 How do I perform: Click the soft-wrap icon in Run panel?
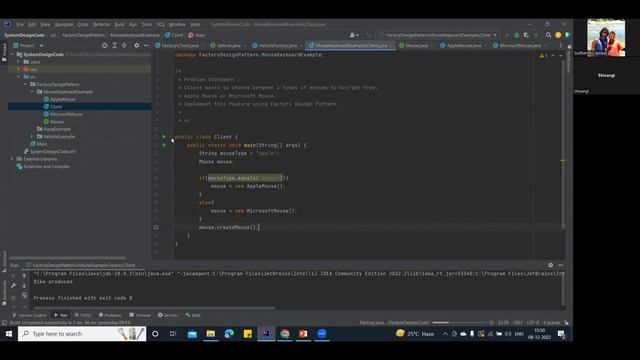pyautogui.click(x=24, y=295)
